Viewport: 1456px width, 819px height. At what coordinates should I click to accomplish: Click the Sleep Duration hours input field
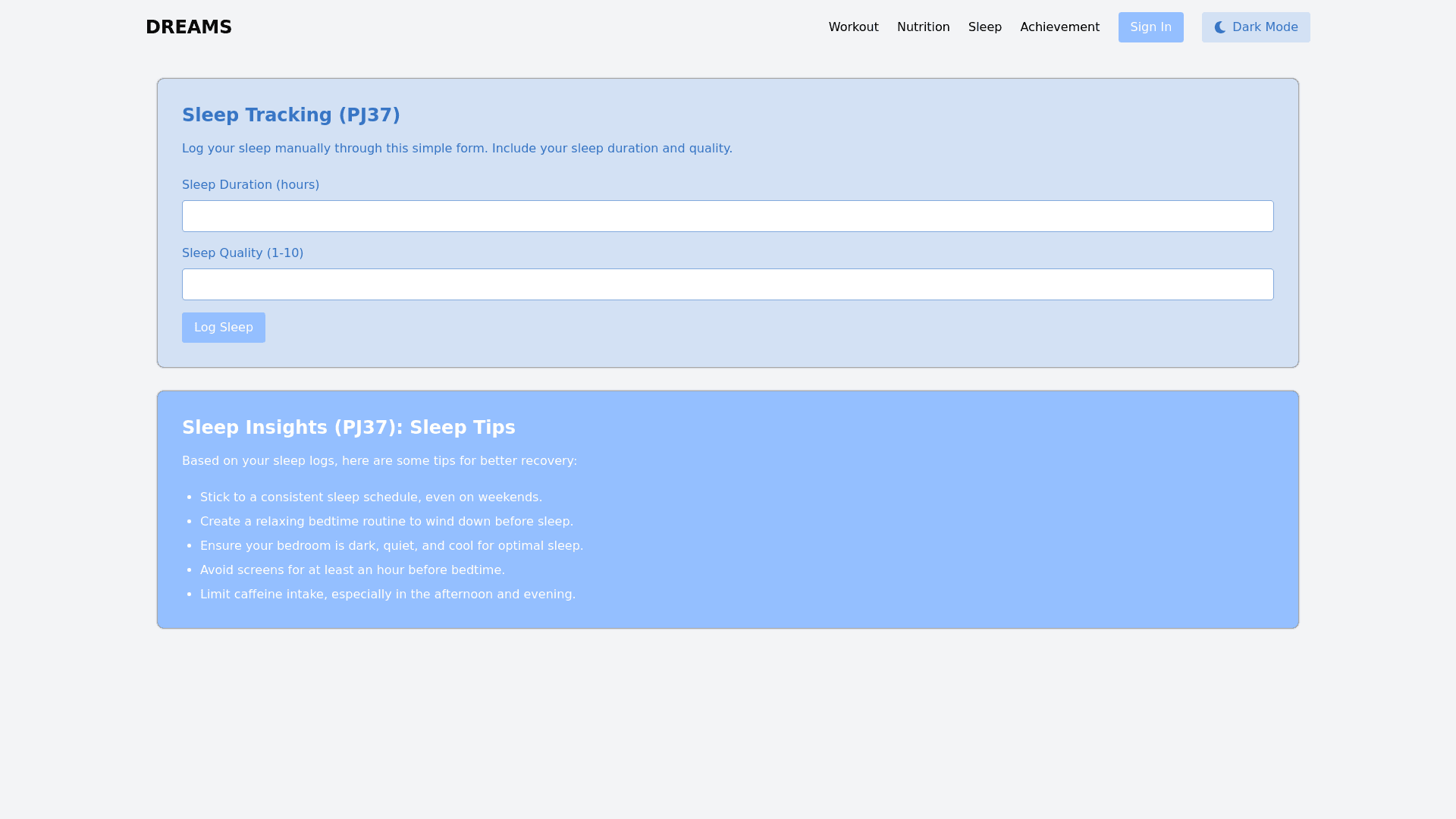728,216
